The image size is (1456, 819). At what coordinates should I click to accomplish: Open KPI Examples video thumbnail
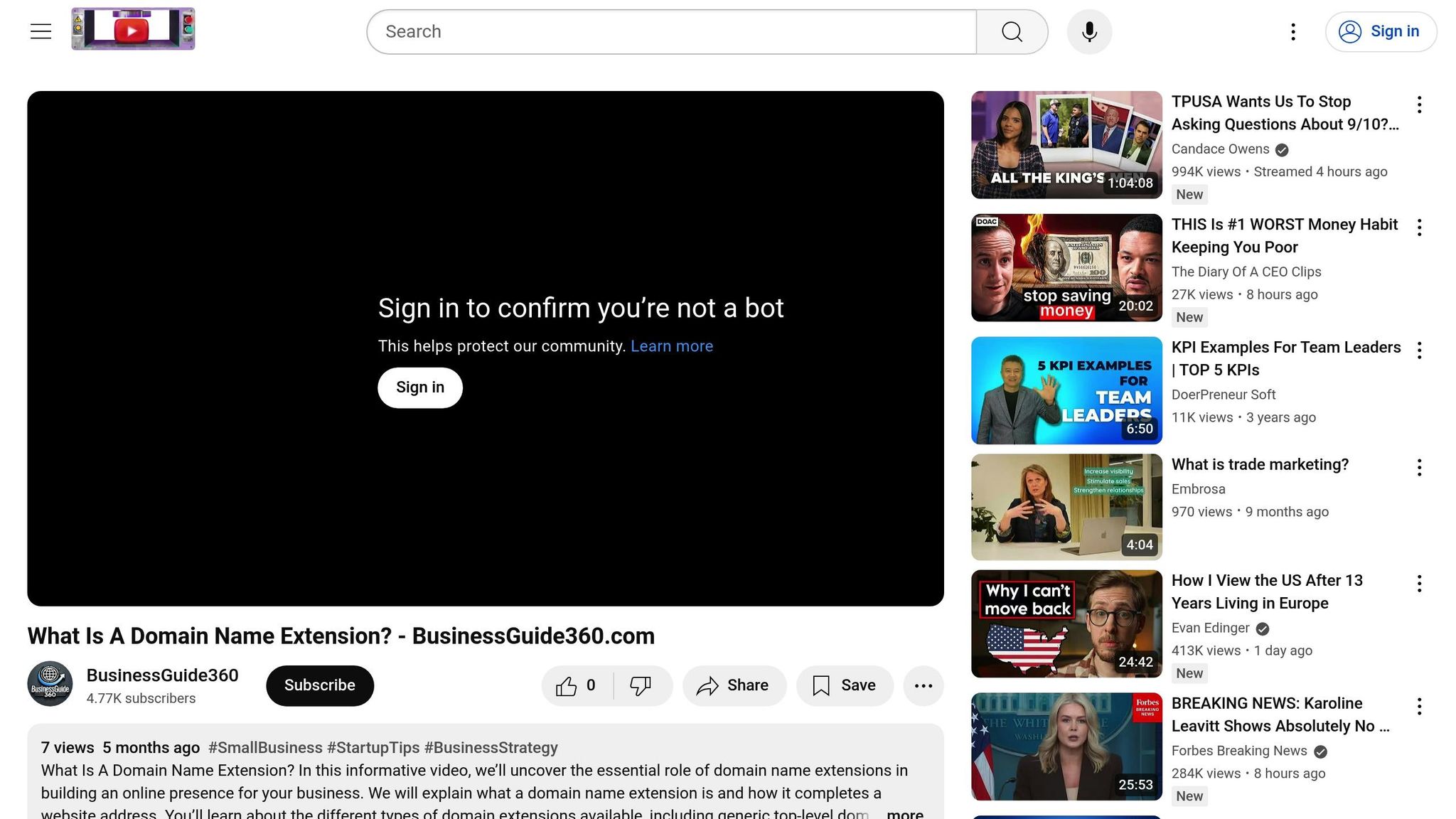click(x=1066, y=390)
